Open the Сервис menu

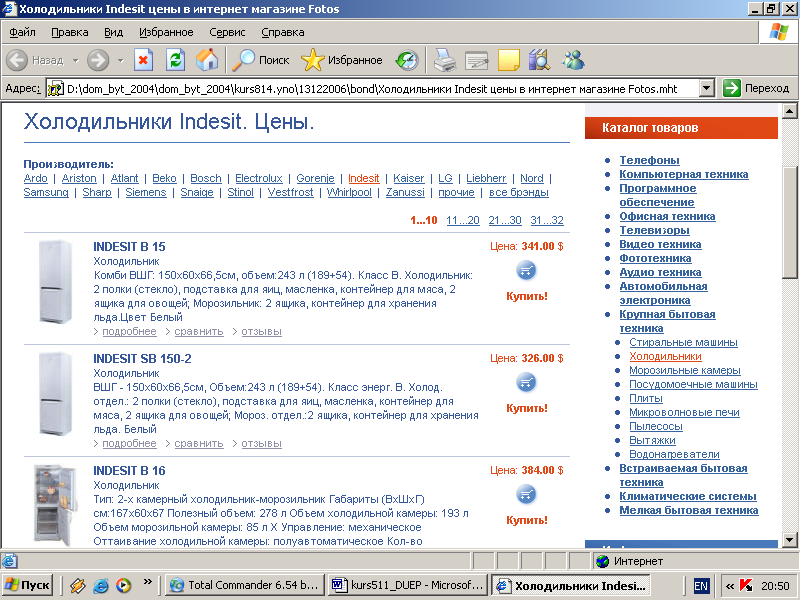[227, 32]
